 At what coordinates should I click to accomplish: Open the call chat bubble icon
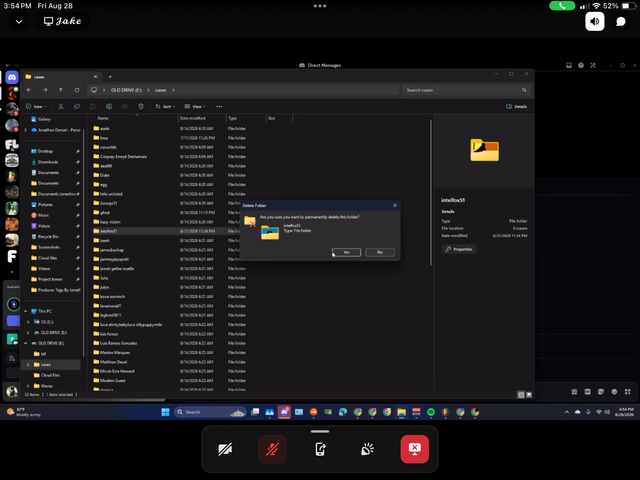tap(620, 21)
